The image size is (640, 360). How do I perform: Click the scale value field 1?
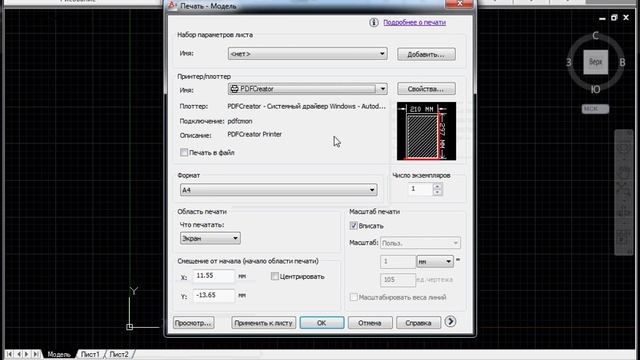(x=398, y=261)
